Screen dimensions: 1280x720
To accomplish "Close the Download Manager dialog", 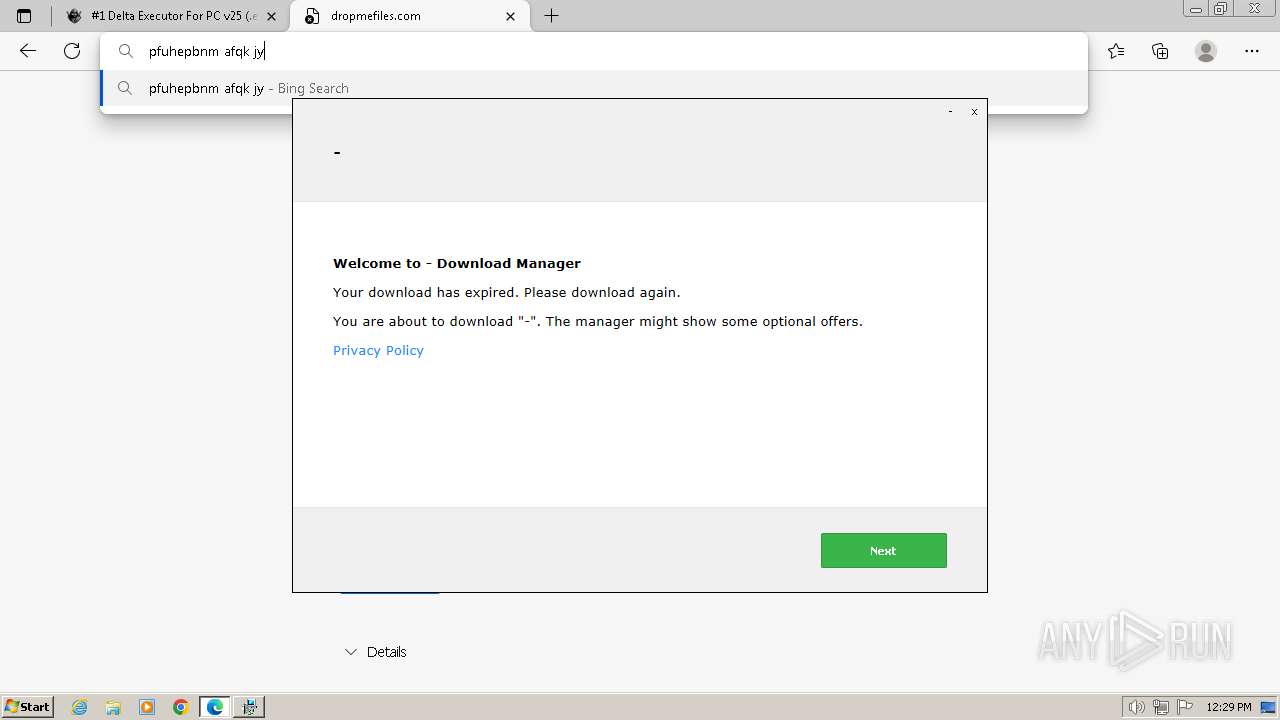I will point(974,112).
